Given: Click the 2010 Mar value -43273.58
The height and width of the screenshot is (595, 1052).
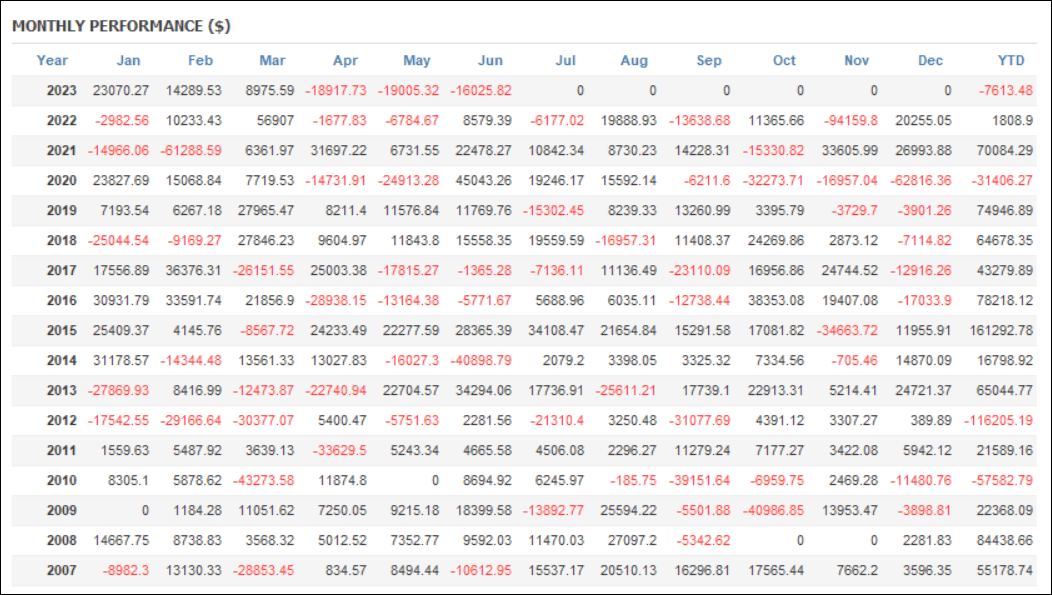Looking at the screenshot, I should (x=263, y=480).
